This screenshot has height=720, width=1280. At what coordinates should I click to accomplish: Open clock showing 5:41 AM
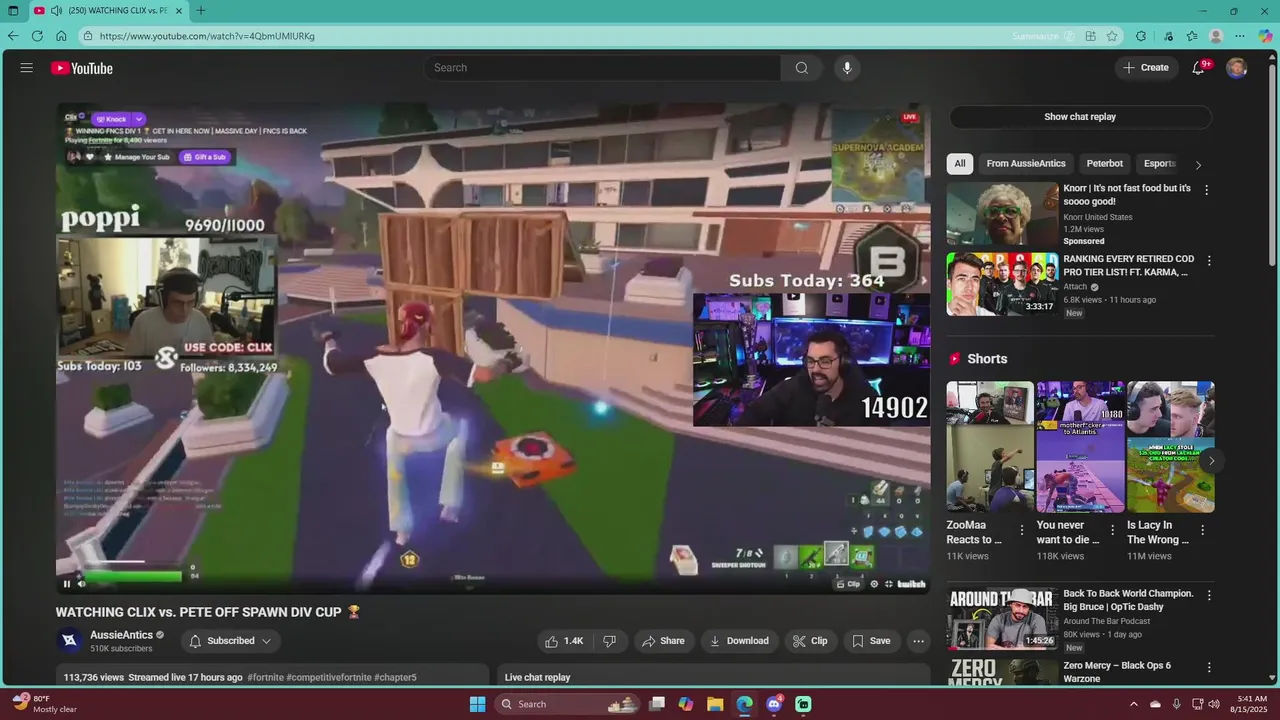pos(1251,704)
